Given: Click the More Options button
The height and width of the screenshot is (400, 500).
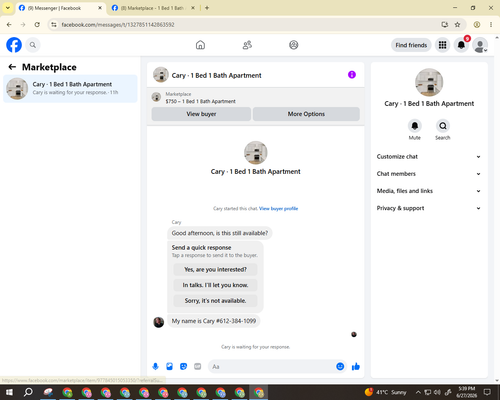Looking at the screenshot, I should click(306, 114).
